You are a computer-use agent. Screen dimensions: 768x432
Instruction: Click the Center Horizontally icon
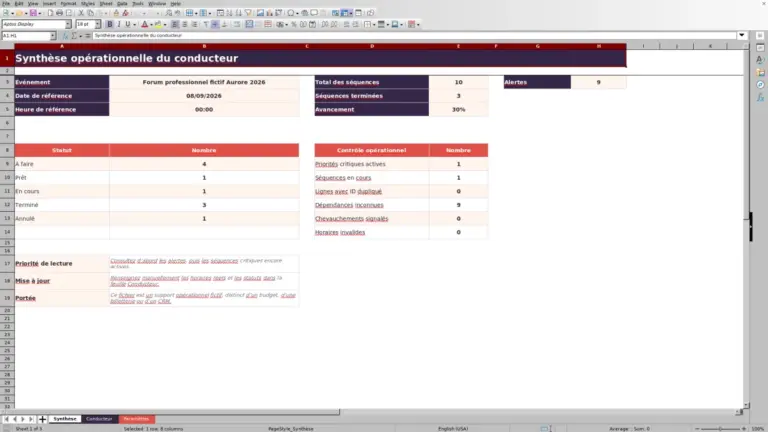coord(185,24)
